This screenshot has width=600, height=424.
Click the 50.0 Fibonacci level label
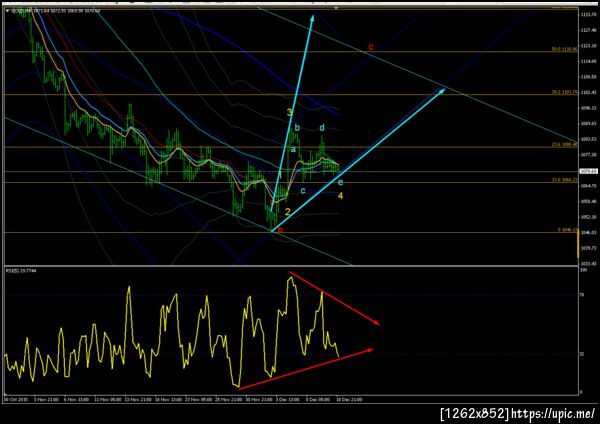click(564, 49)
